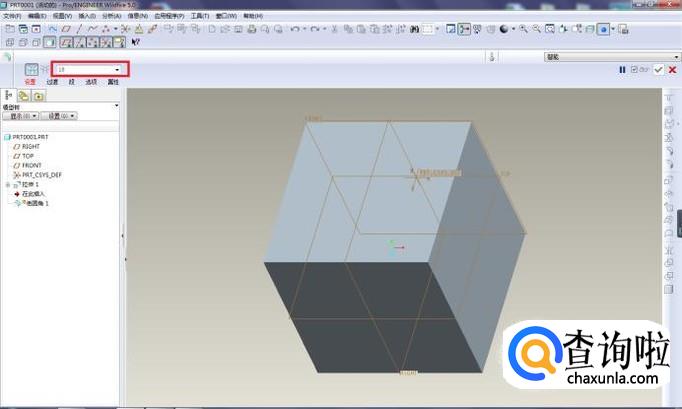
Task: Toggle datum plane display in the toolbar
Action: coord(66,43)
